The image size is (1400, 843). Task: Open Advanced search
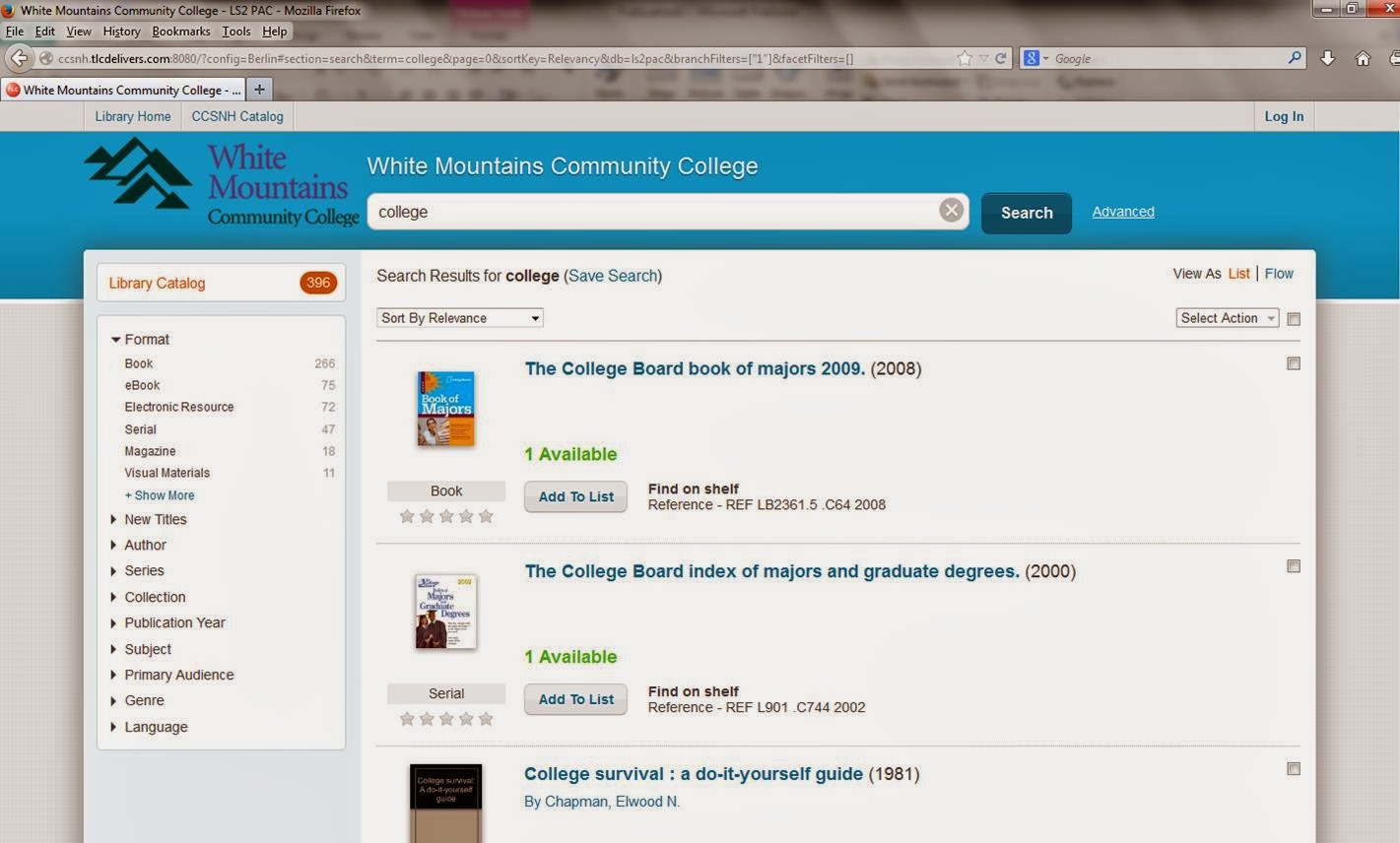click(1123, 212)
